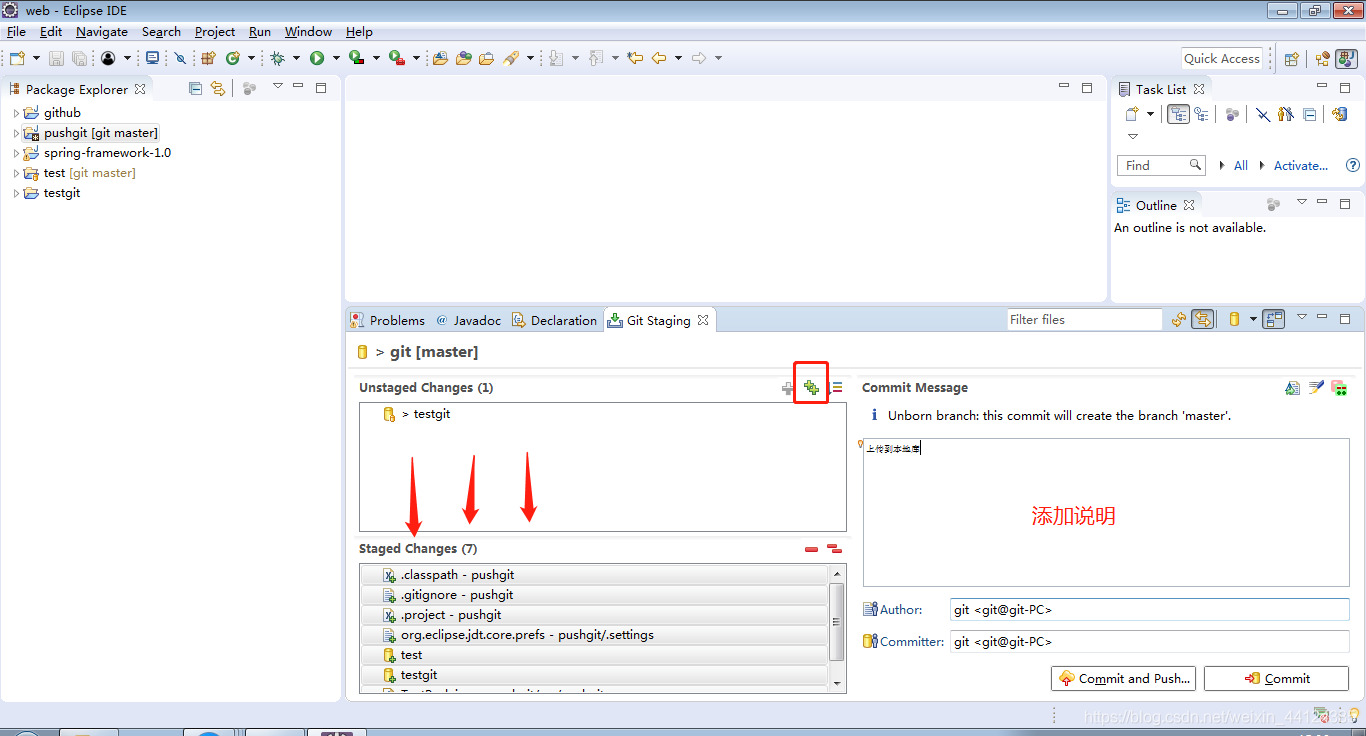The image size is (1366, 736).
Task: Toggle Scheduled view in Task List
Action: point(1201,114)
